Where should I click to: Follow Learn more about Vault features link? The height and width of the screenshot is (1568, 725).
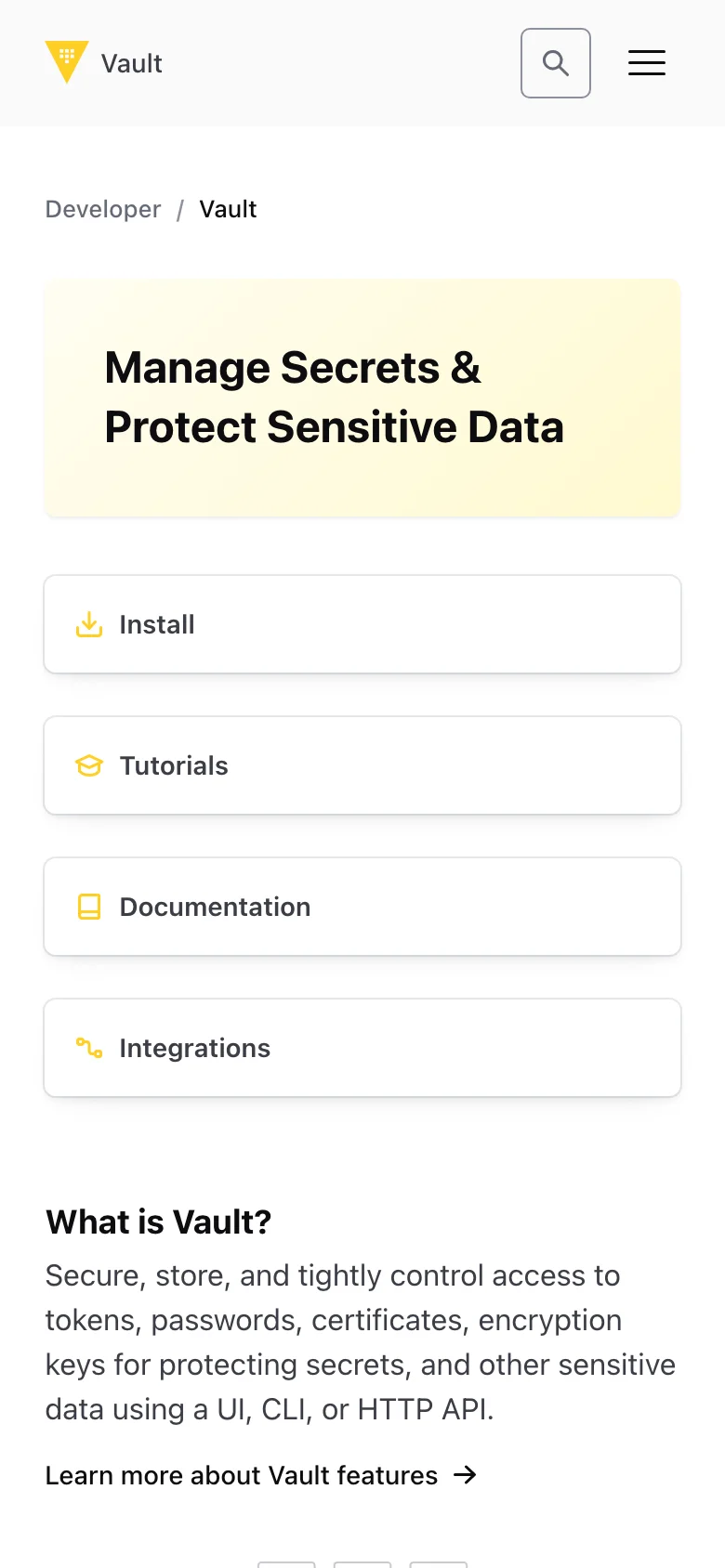[242, 1475]
